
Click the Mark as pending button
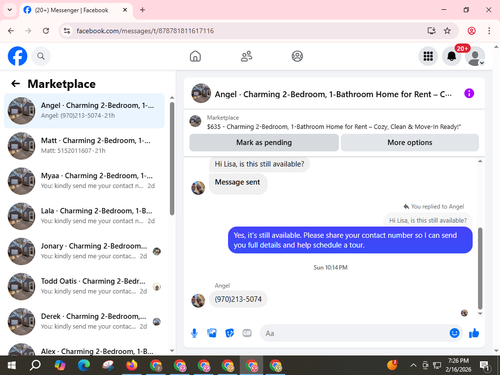tap(264, 143)
